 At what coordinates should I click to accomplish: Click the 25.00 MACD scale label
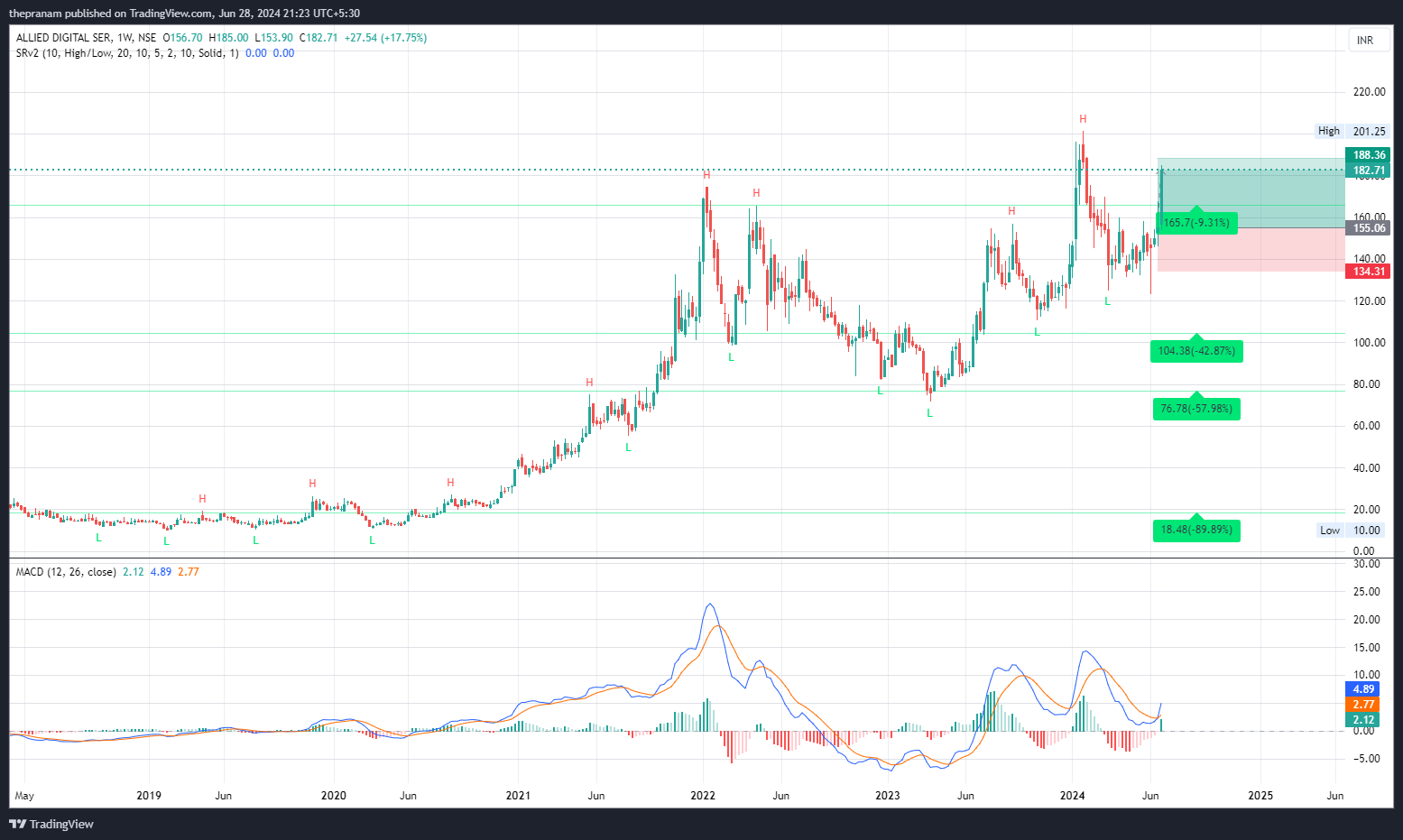tap(1367, 592)
